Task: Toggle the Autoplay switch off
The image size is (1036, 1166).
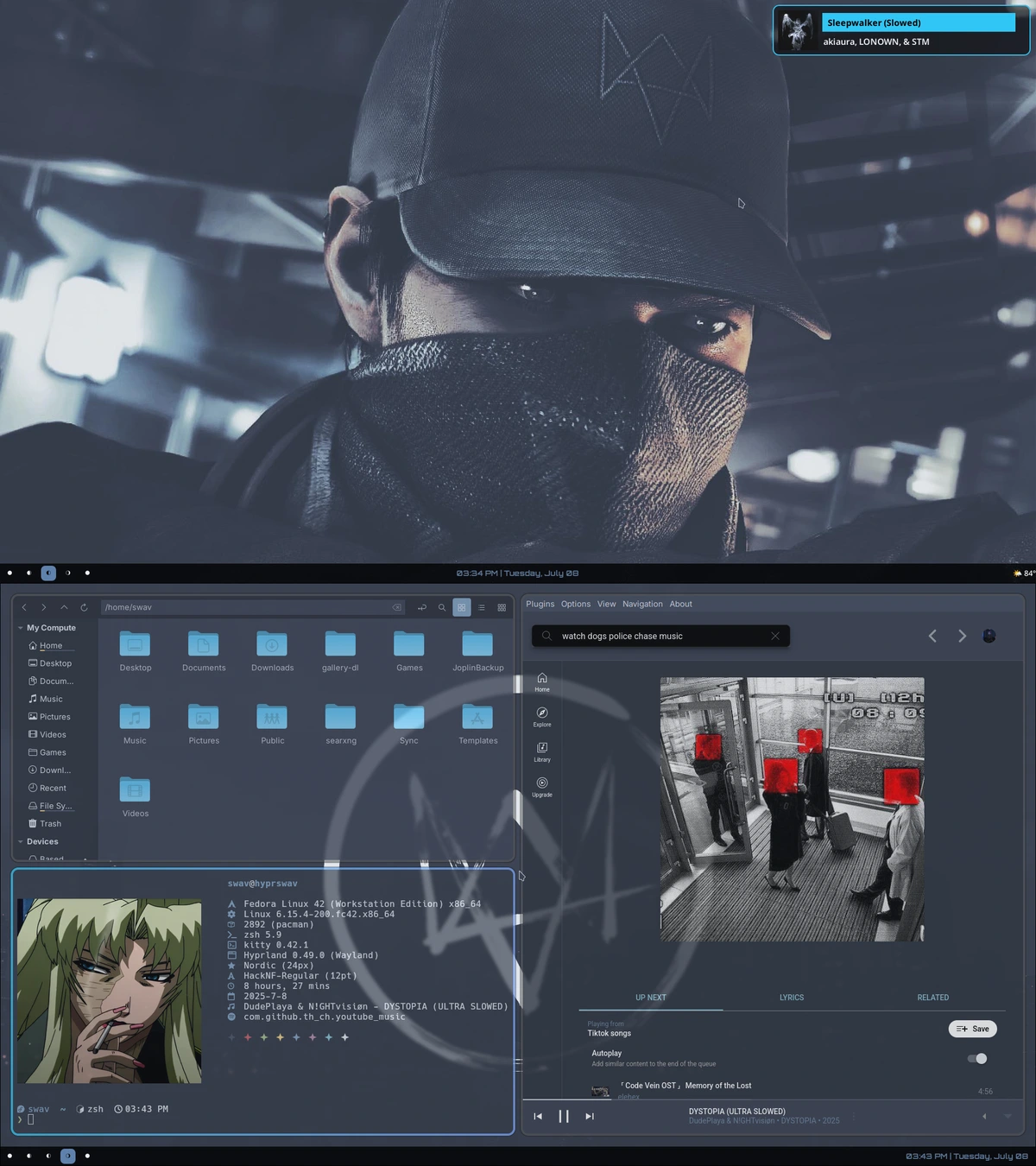Action: click(977, 1058)
